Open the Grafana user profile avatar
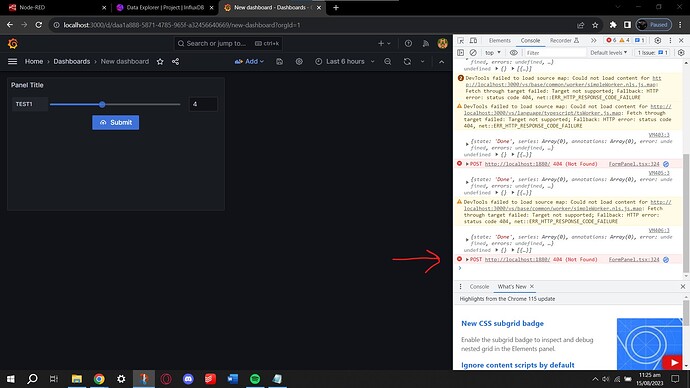 coord(443,44)
